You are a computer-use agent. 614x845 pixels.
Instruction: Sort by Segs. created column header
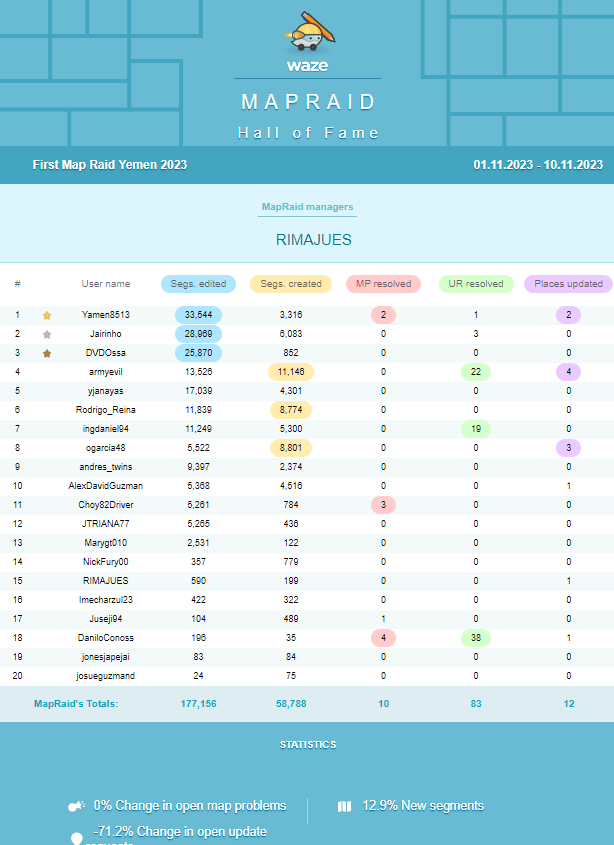click(x=291, y=284)
